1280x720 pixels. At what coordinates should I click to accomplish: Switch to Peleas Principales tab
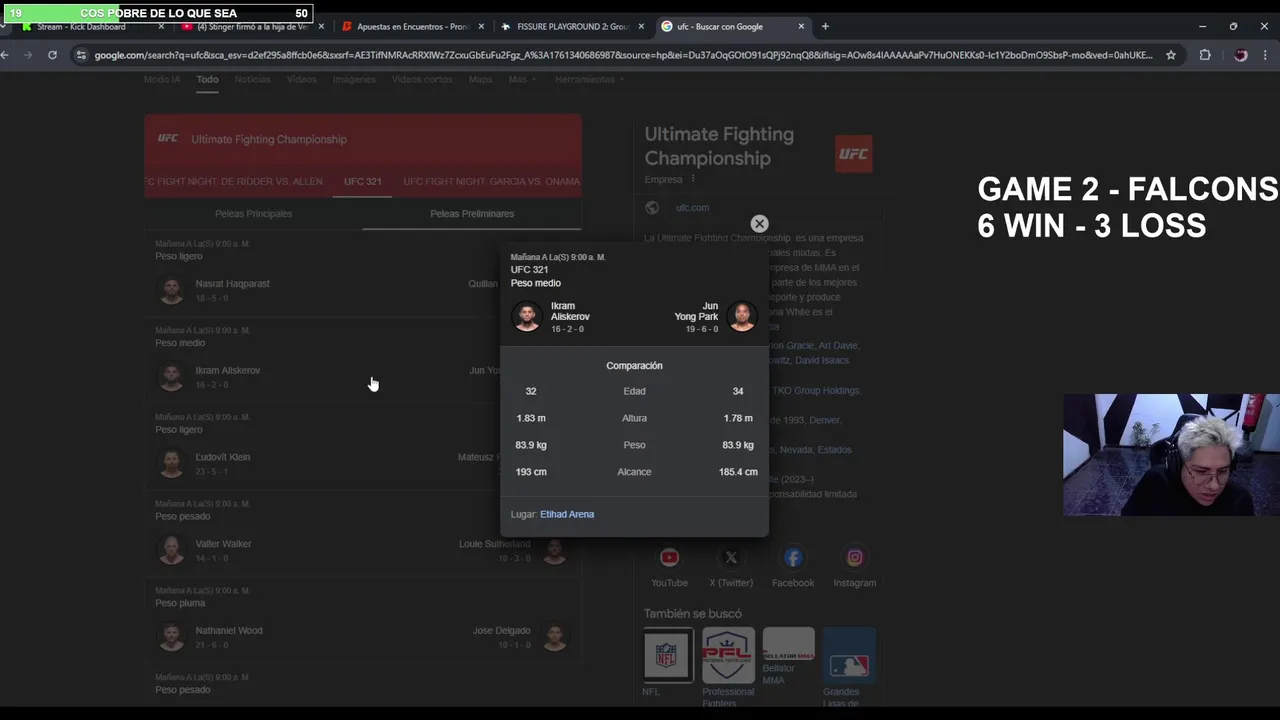253,213
